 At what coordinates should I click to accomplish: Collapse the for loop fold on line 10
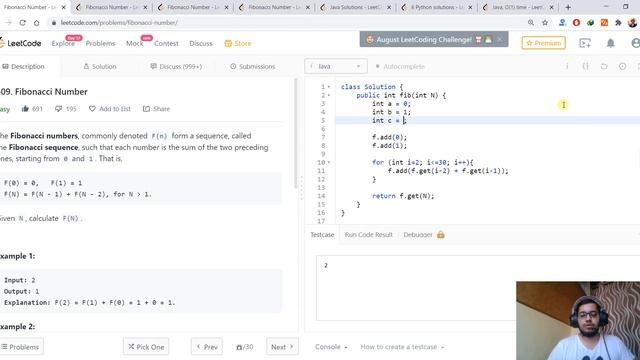click(x=329, y=162)
